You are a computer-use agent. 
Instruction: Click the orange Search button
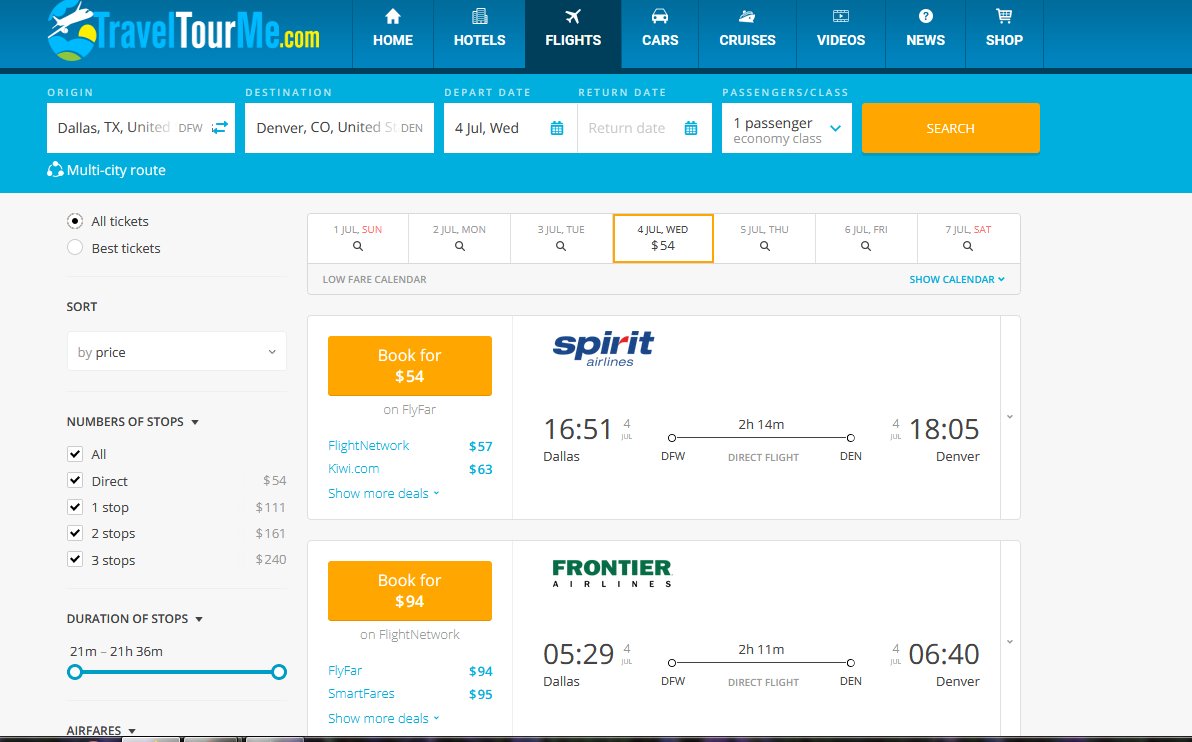pyautogui.click(x=950, y=128)
